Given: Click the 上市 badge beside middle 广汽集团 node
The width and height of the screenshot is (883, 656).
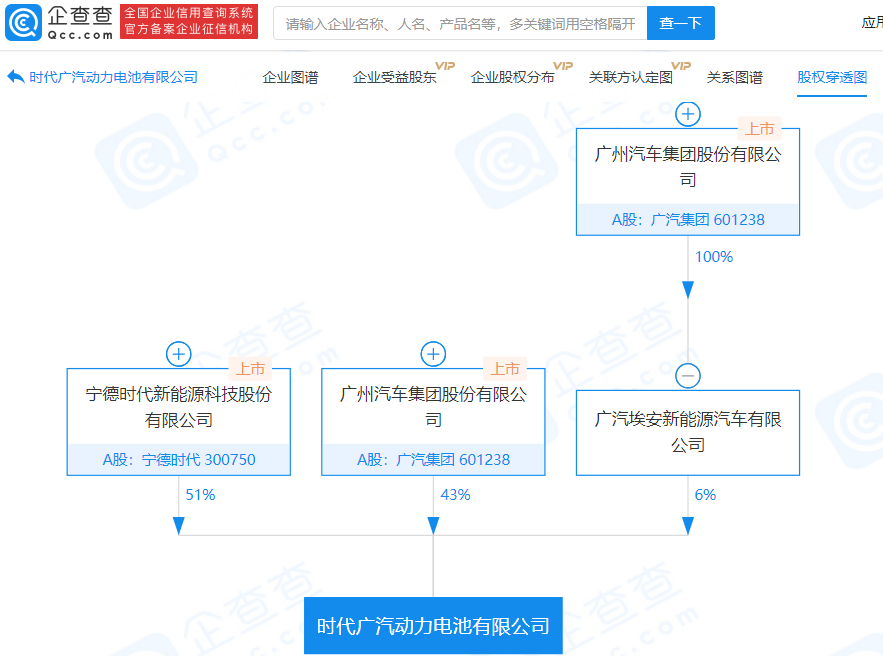Looking at the screenshot, I should pyautogui.click(x=507, y=368).
